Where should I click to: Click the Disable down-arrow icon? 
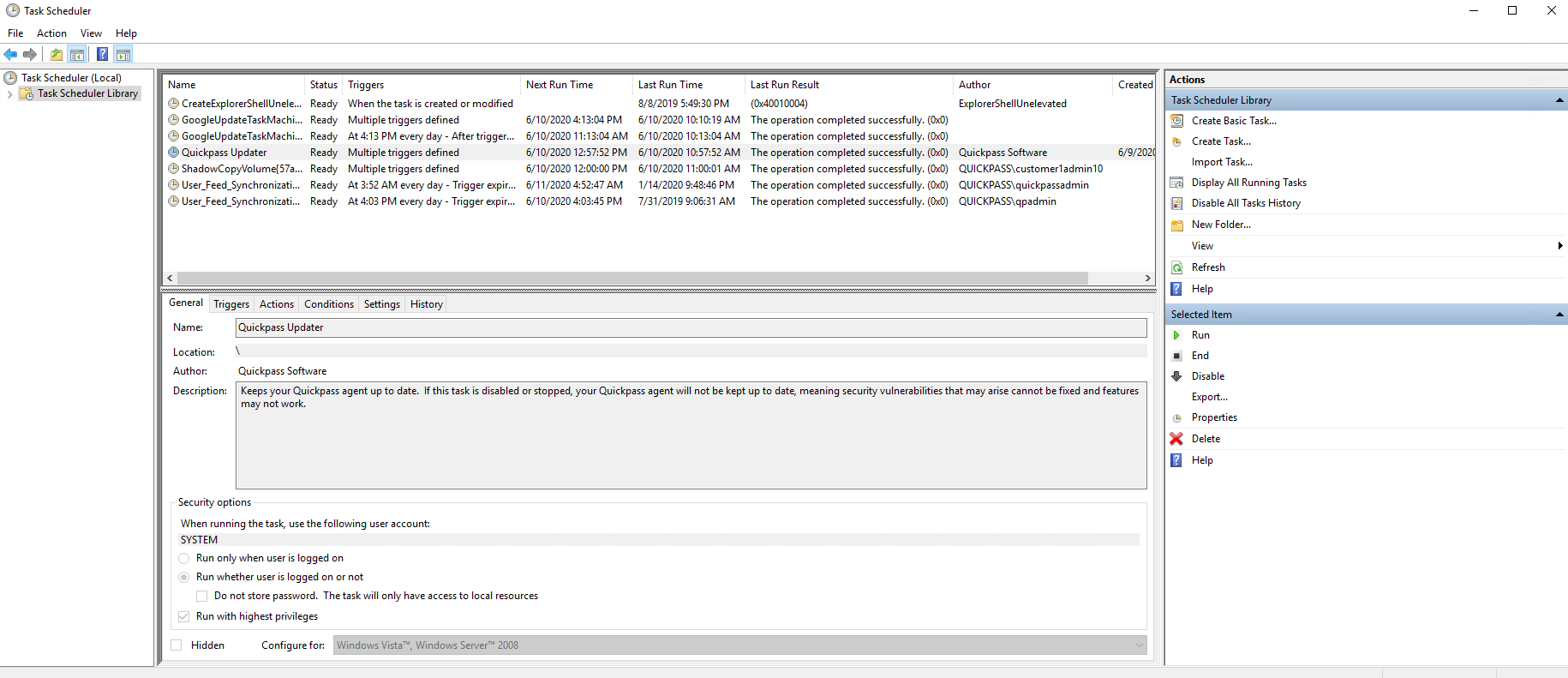click(x=1176, y=376)
